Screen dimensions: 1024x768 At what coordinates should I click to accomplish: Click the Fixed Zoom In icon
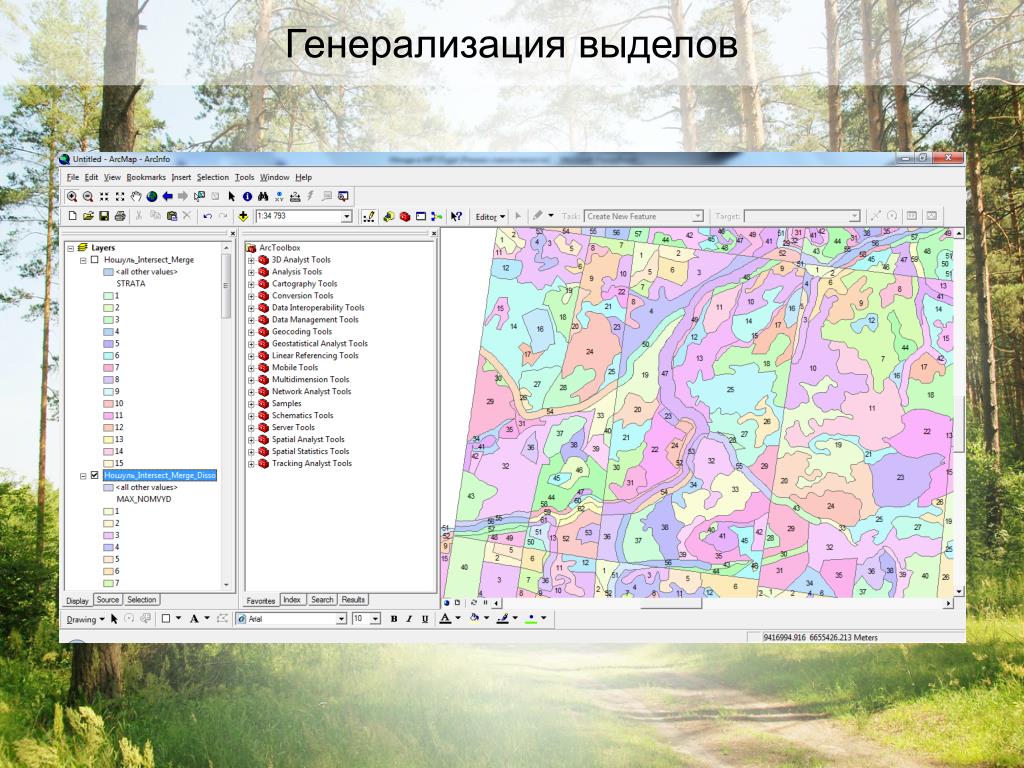click(x=104, y=196)
